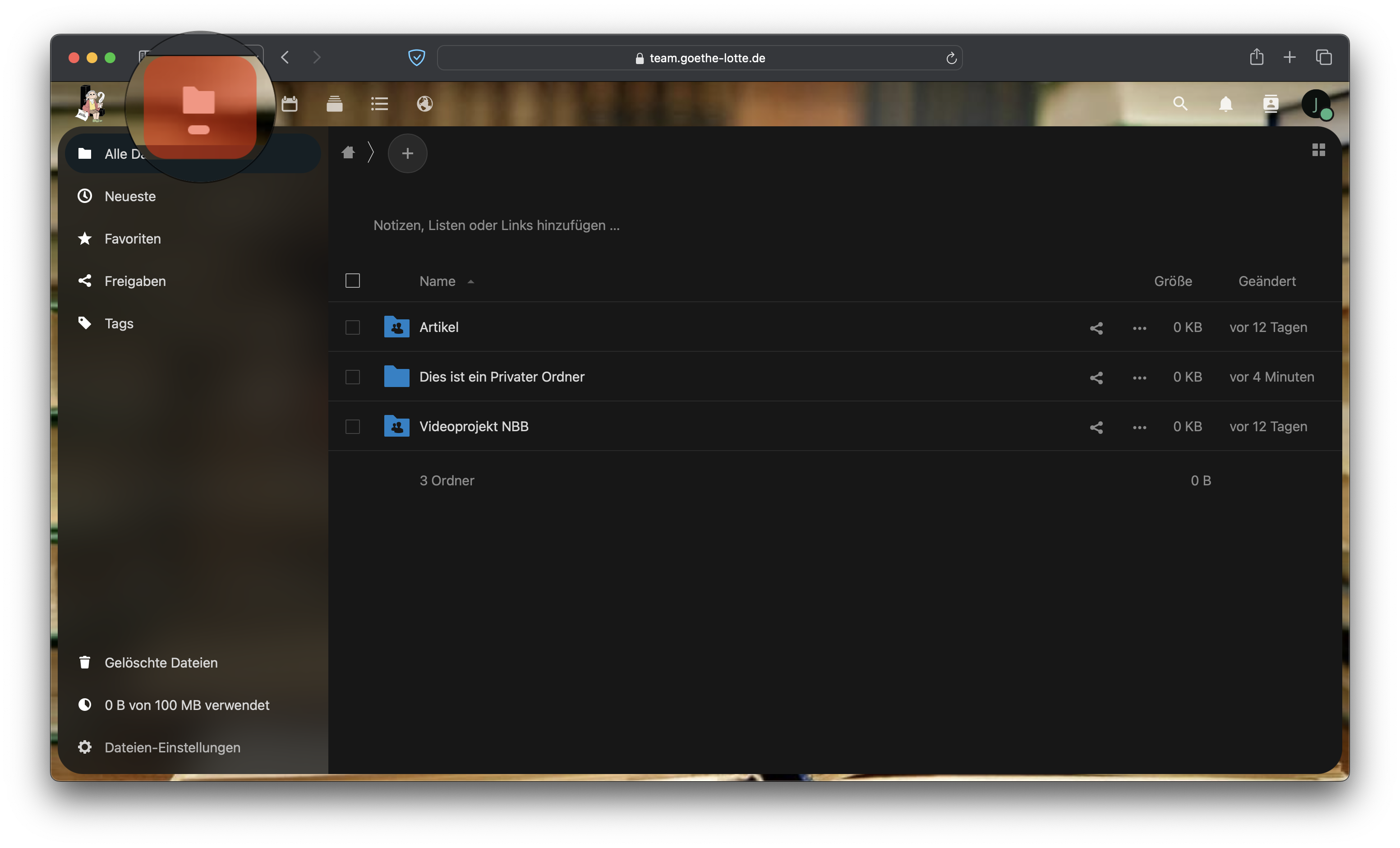The width and height of the screenshot is (1400, 848).
Task: Open Gelöschte Dateien
Action: click(x=161, y=663)
